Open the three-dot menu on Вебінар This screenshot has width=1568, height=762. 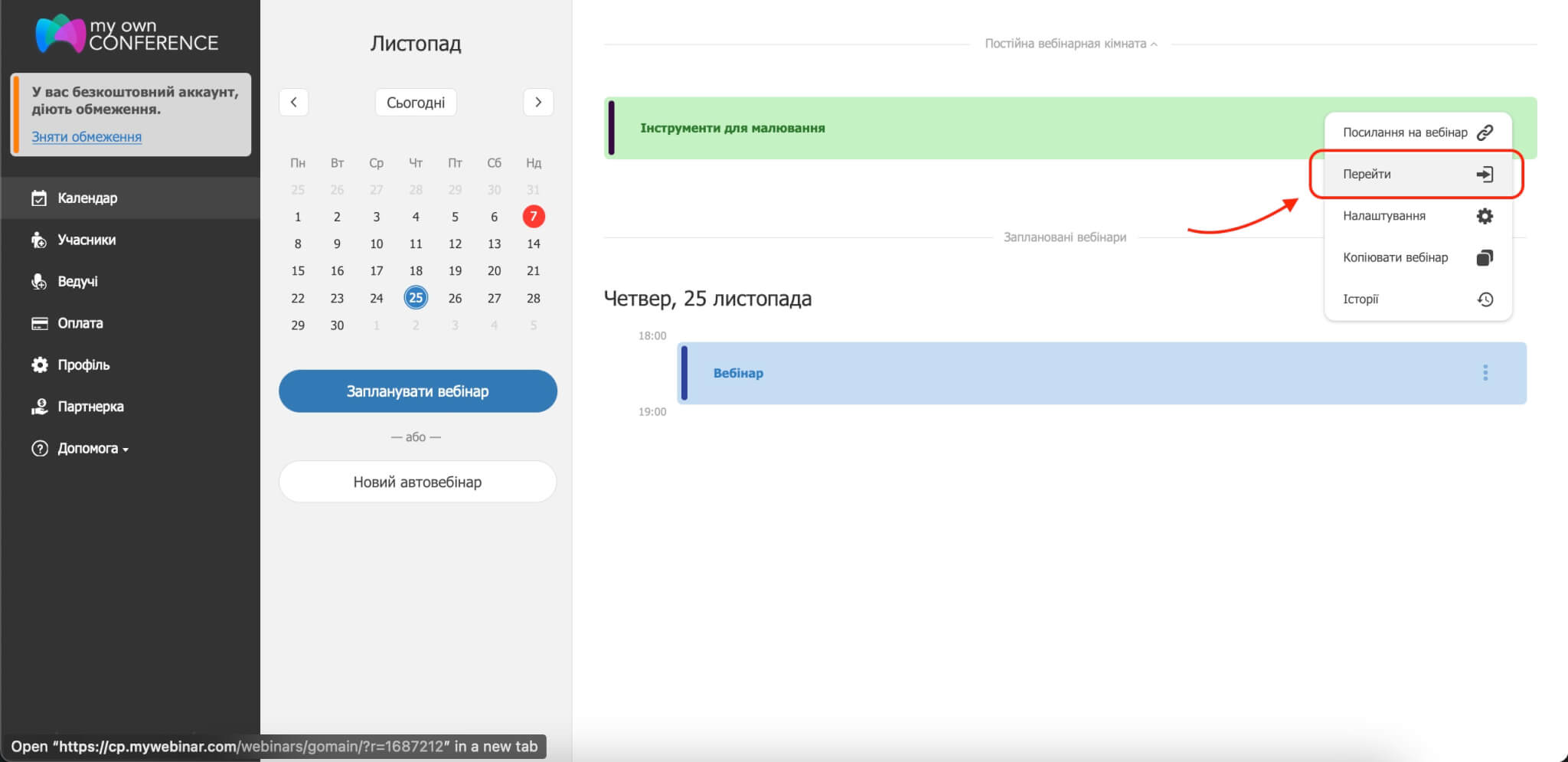point(1485,373)
